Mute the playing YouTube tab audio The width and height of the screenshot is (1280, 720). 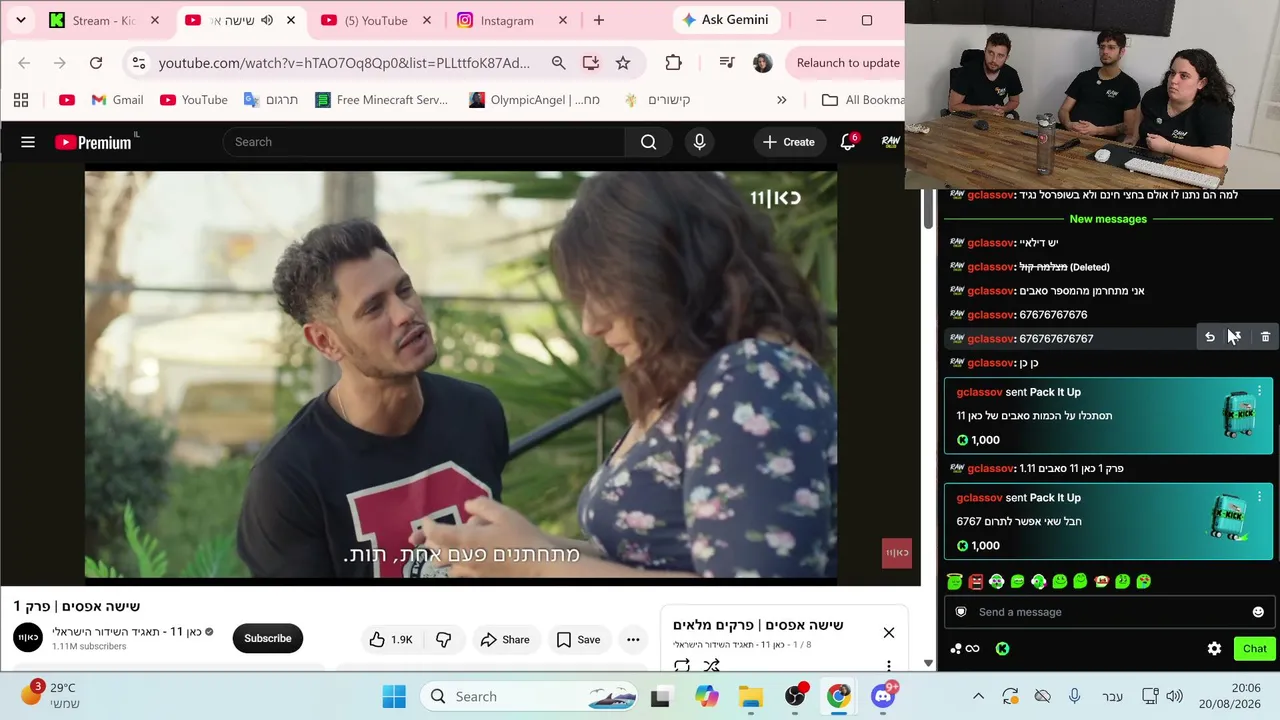pyautogui.click(x=267, y=20)
